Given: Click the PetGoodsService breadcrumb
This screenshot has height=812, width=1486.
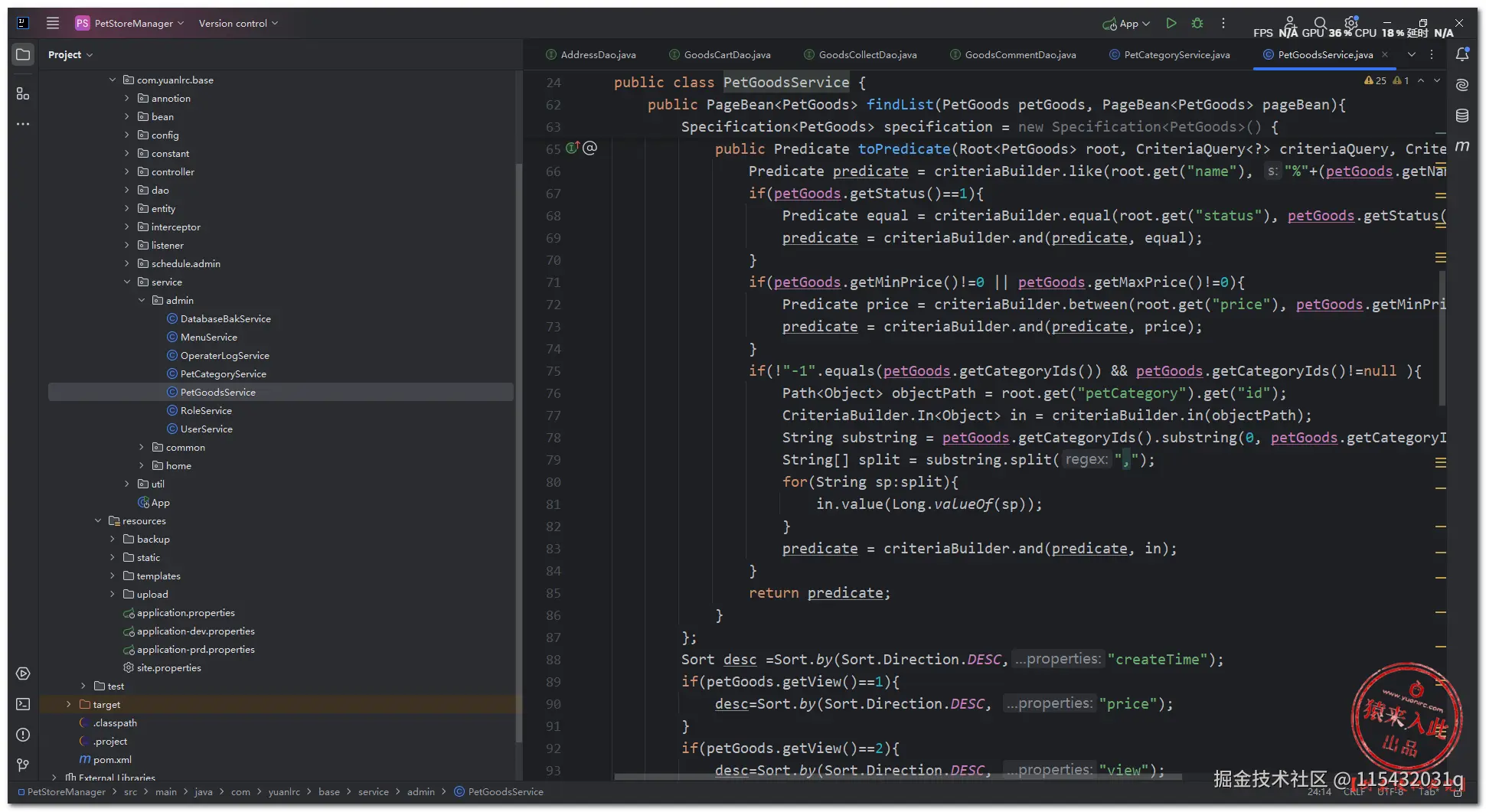Looking at the screenshot, I should [499, 792].
